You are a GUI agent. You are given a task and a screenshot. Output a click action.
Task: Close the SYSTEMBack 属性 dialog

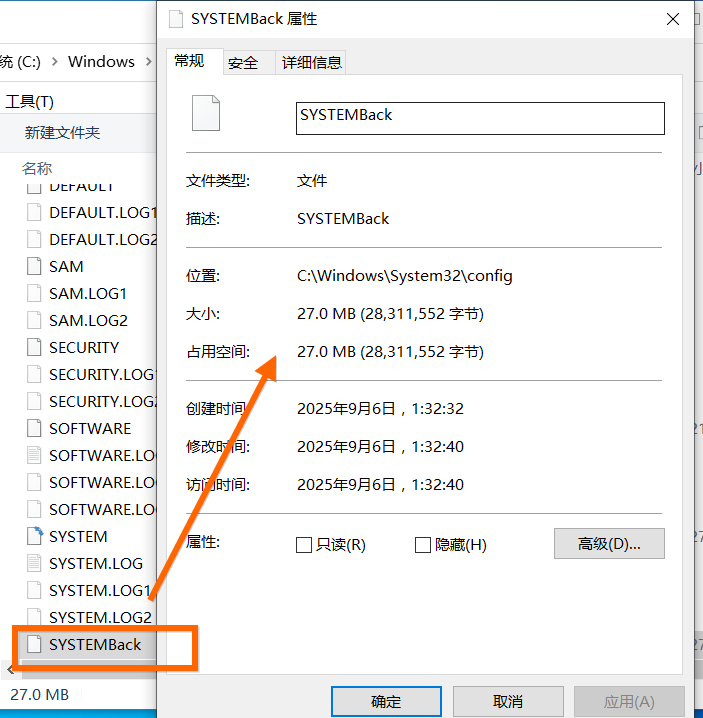tap(671, 18)
